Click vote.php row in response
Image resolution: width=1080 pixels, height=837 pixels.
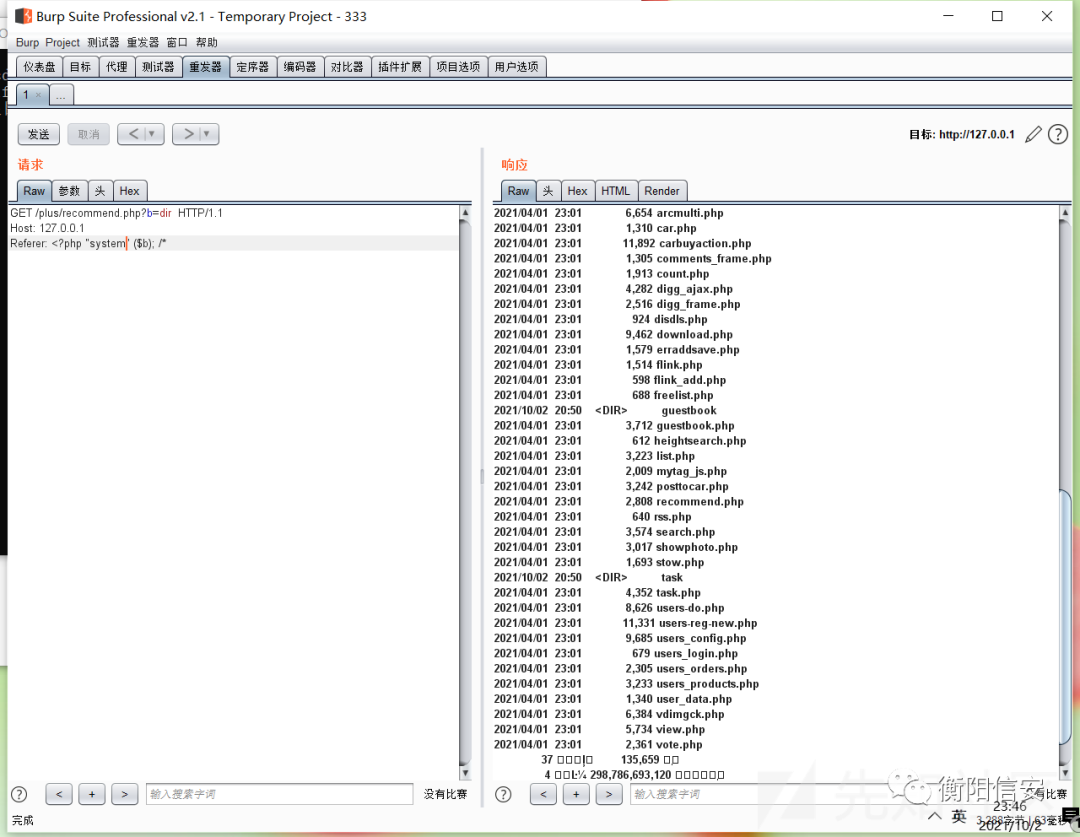click(x=598, y=745)
